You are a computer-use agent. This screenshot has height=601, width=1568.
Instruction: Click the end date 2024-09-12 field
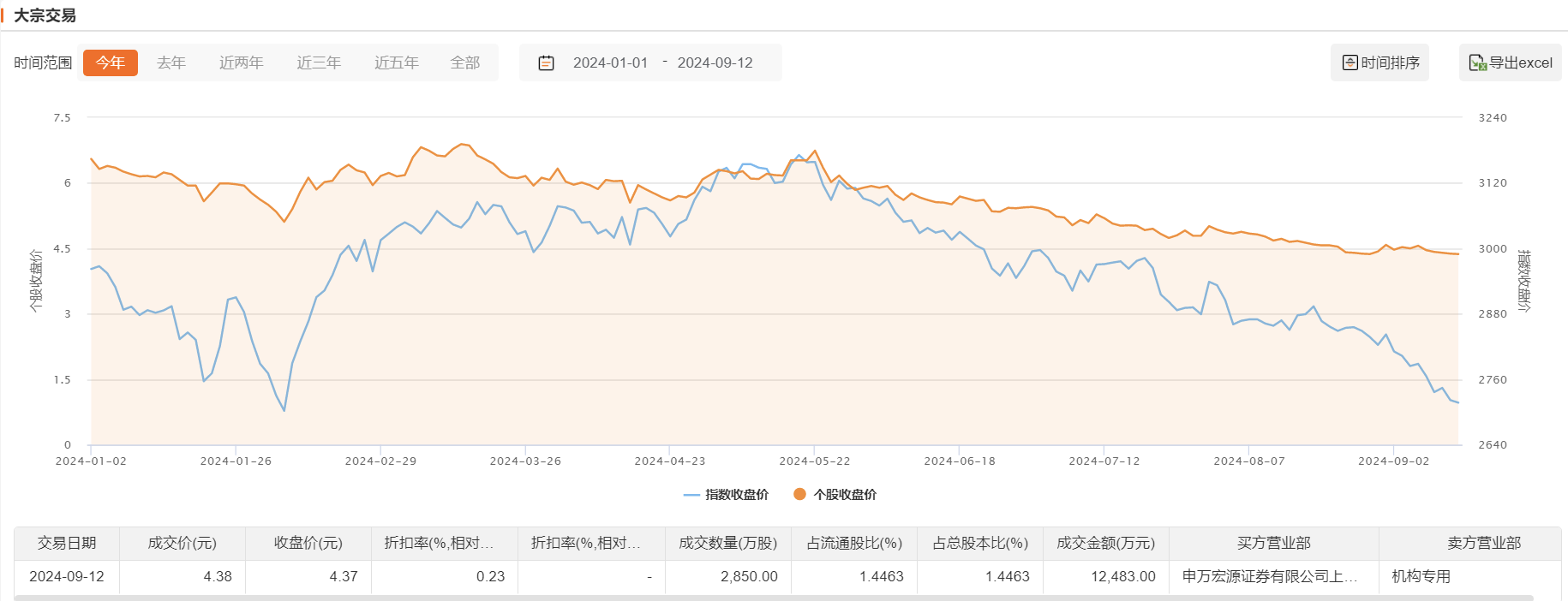point(715,62)
